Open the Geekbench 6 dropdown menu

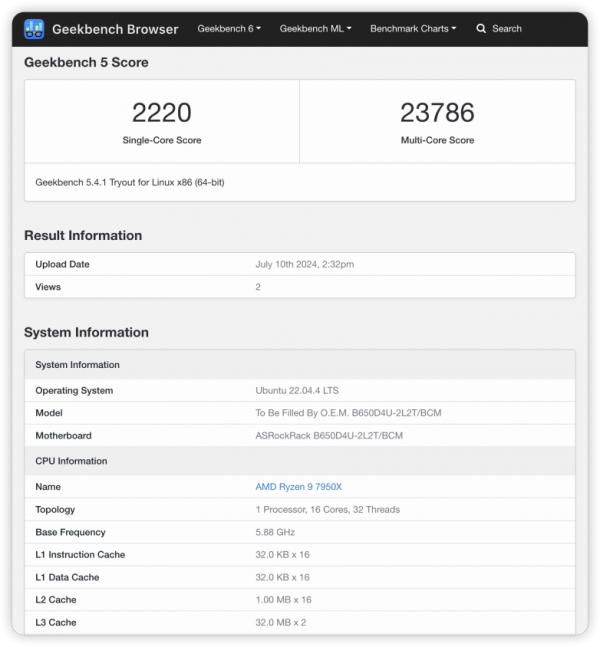229,28
